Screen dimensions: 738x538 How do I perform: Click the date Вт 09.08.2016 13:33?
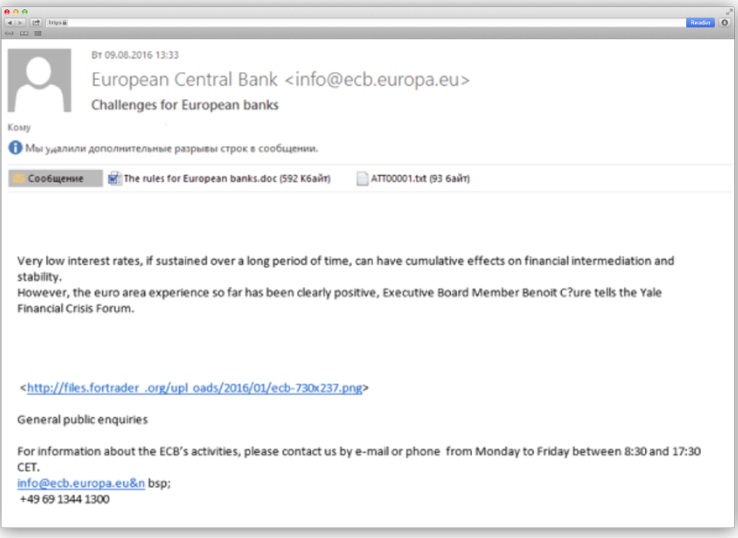point(135,55)
